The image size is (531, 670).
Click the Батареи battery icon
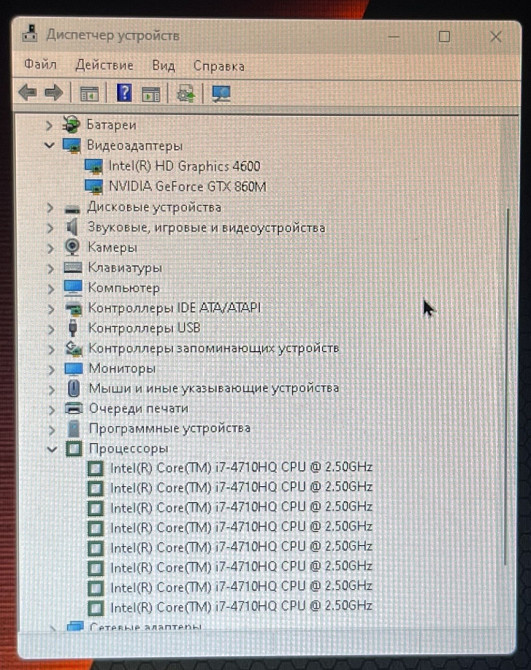coord(71,124)
